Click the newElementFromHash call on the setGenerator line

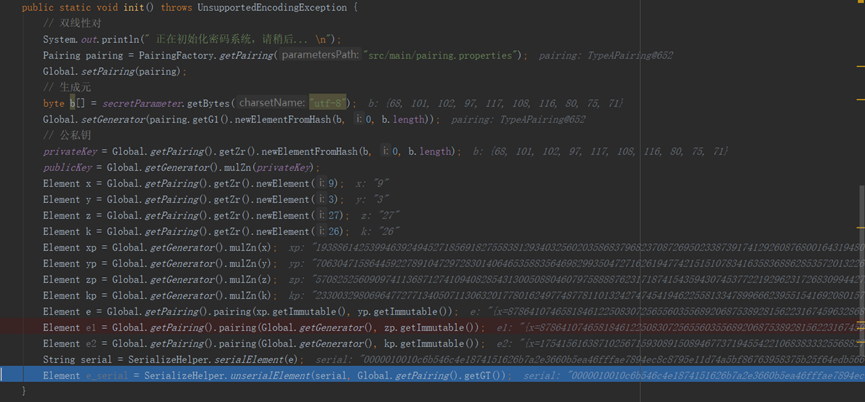click(283, 120)
